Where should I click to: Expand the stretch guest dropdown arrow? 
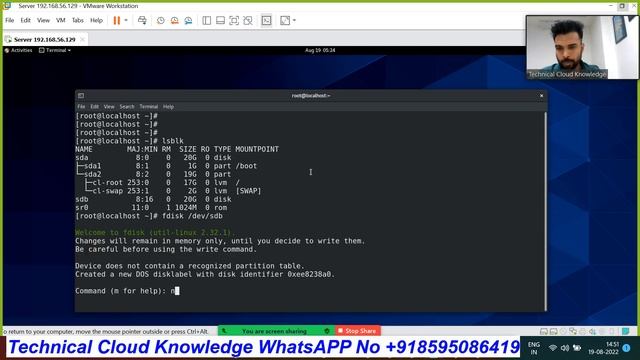point(294,20)
